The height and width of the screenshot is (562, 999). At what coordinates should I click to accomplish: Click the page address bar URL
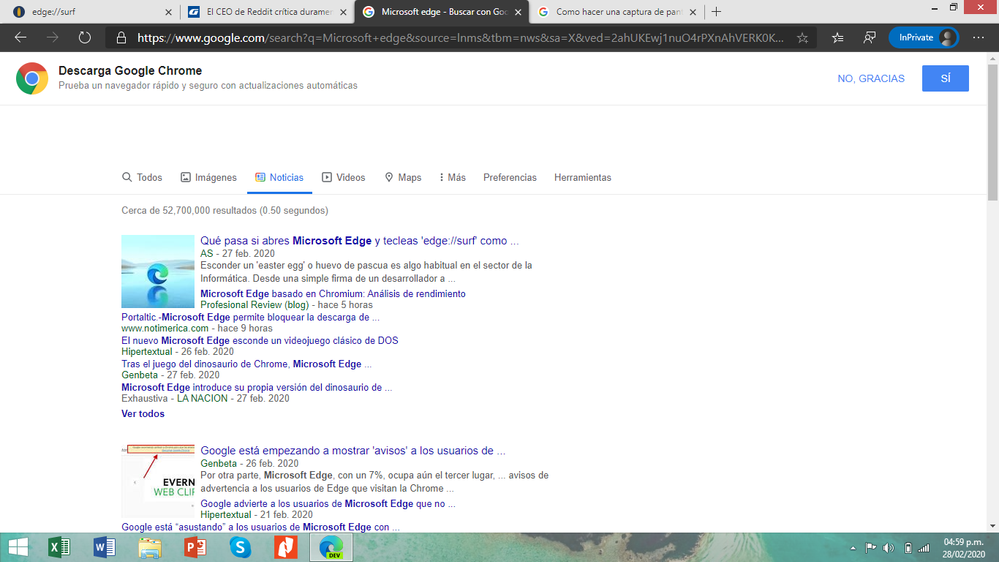pos(460,38)
